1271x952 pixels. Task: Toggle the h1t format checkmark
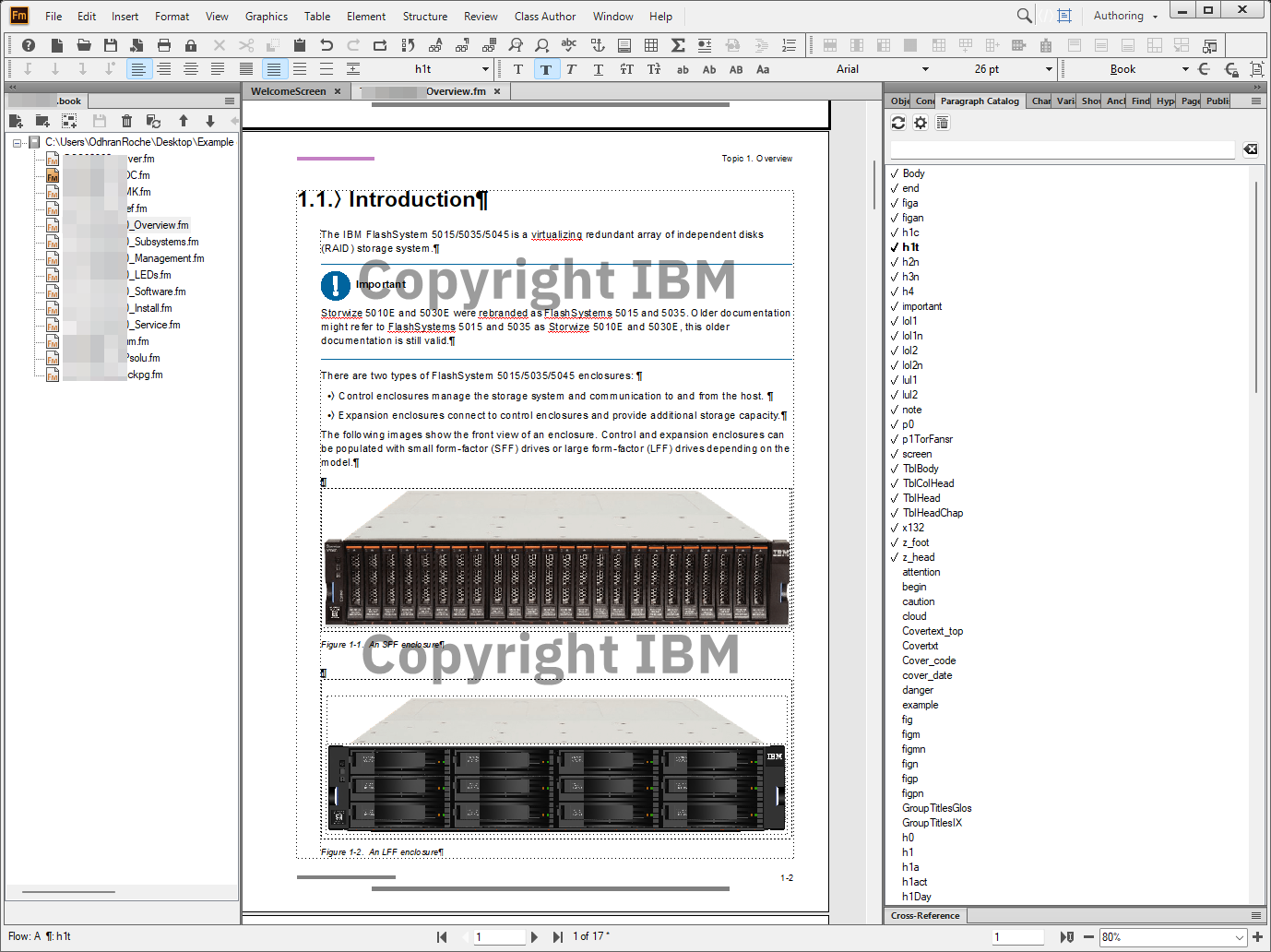coord(895,247)
